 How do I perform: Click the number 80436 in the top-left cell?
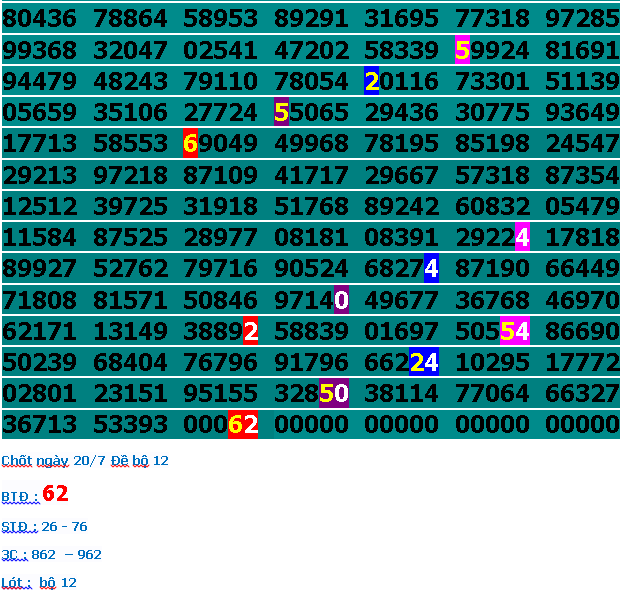coord(39,18)
